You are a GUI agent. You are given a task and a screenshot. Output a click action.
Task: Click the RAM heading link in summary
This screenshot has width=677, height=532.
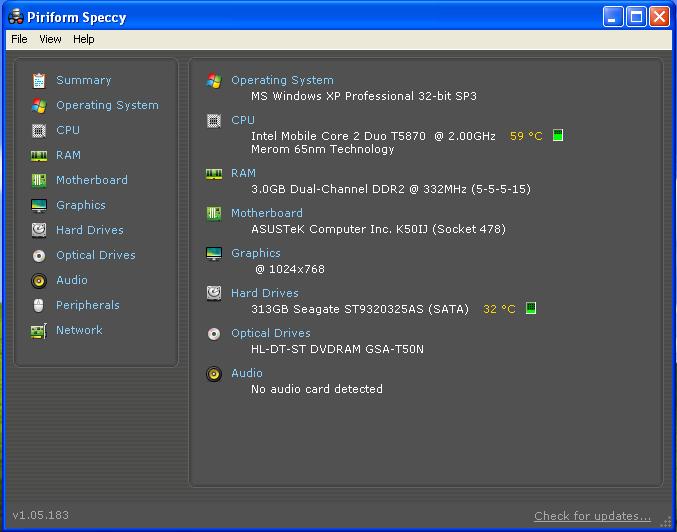(244, 173)
